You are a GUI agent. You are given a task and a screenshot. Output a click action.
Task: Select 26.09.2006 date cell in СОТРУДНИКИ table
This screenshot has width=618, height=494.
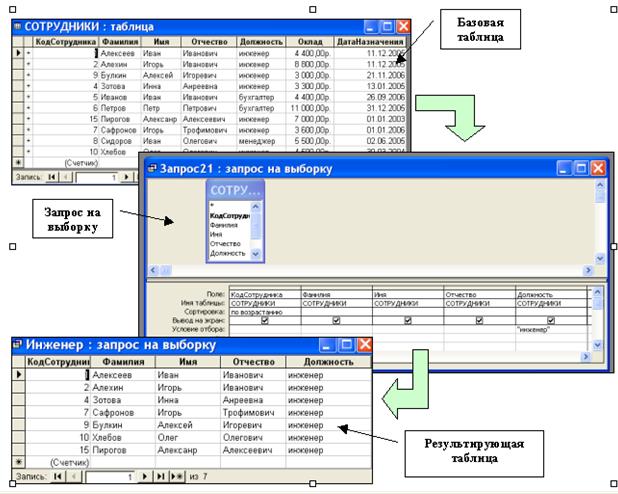[x=370, y=97]
